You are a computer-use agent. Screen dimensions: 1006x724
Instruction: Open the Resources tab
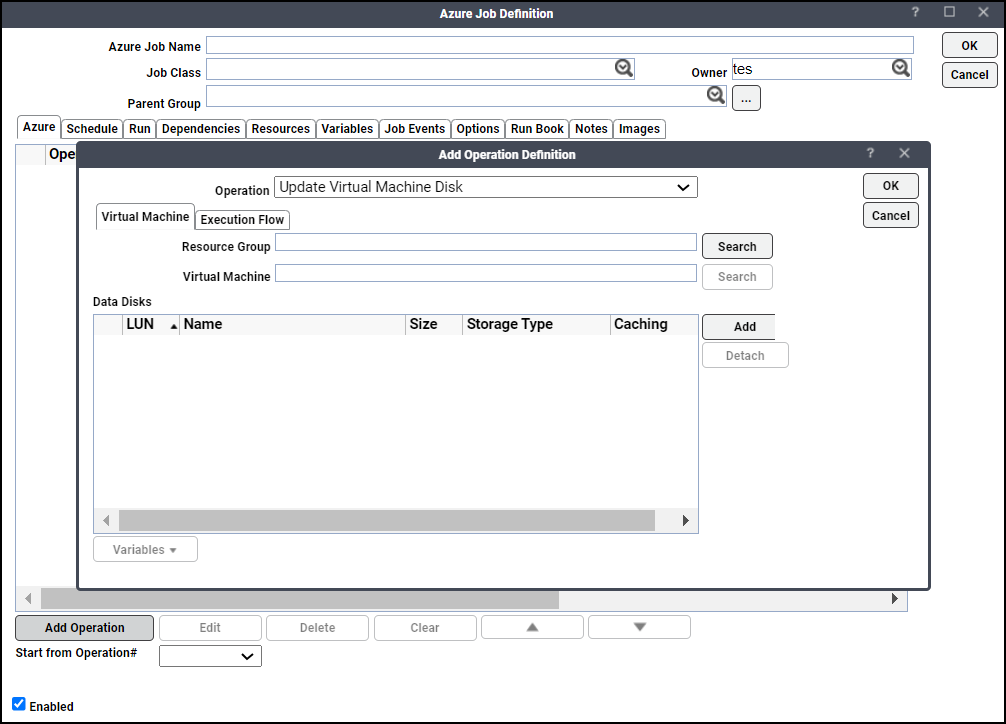(x=281, y=129)
